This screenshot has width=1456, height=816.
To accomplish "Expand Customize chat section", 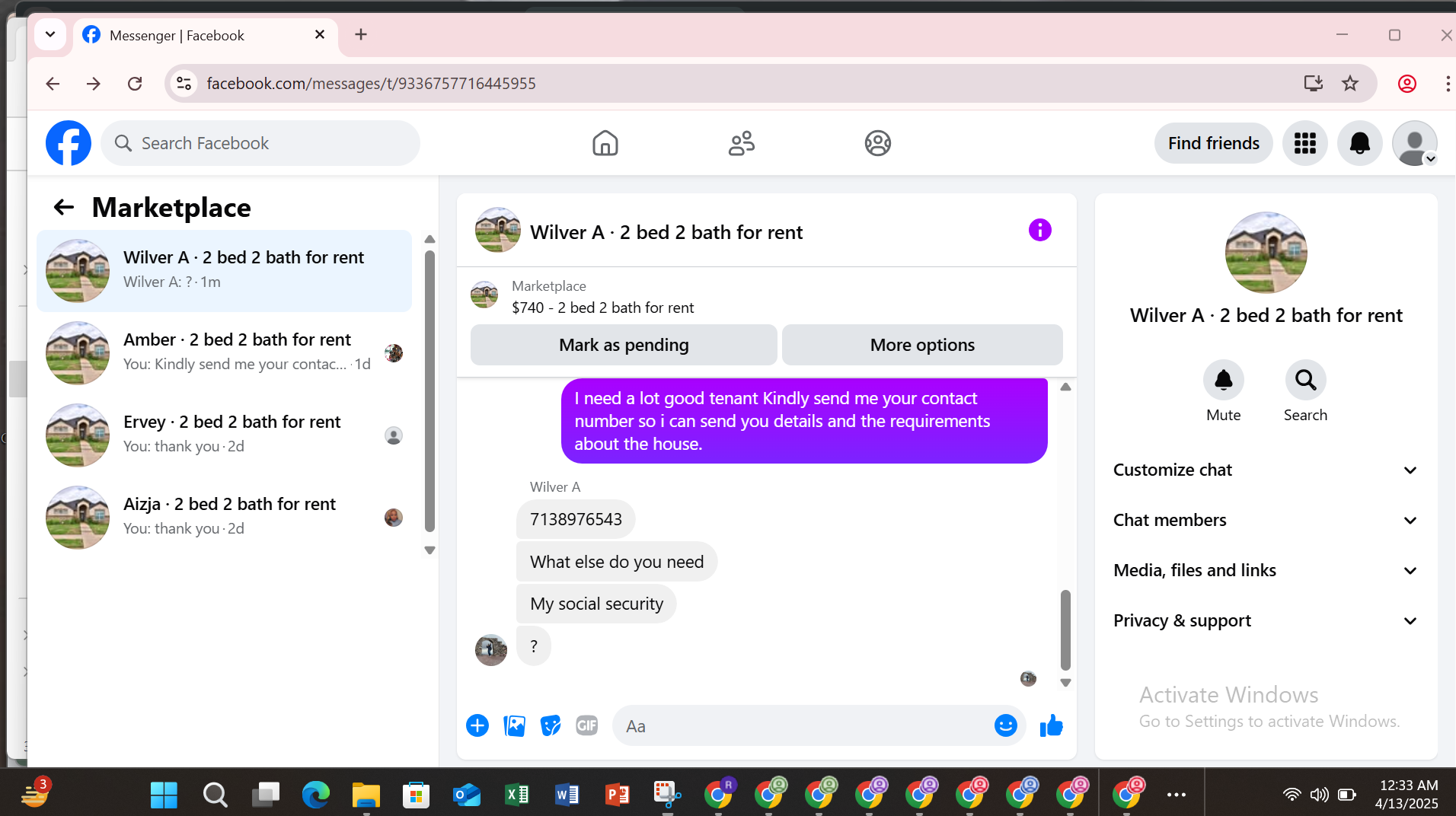I will [x=1265, y=470].
